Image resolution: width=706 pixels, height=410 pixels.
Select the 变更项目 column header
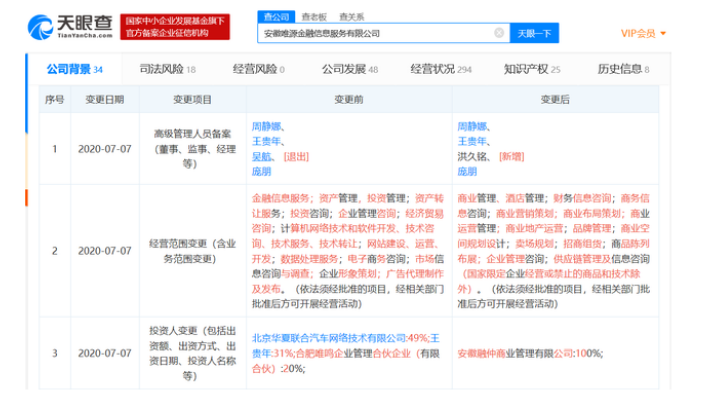coord(192,99)
